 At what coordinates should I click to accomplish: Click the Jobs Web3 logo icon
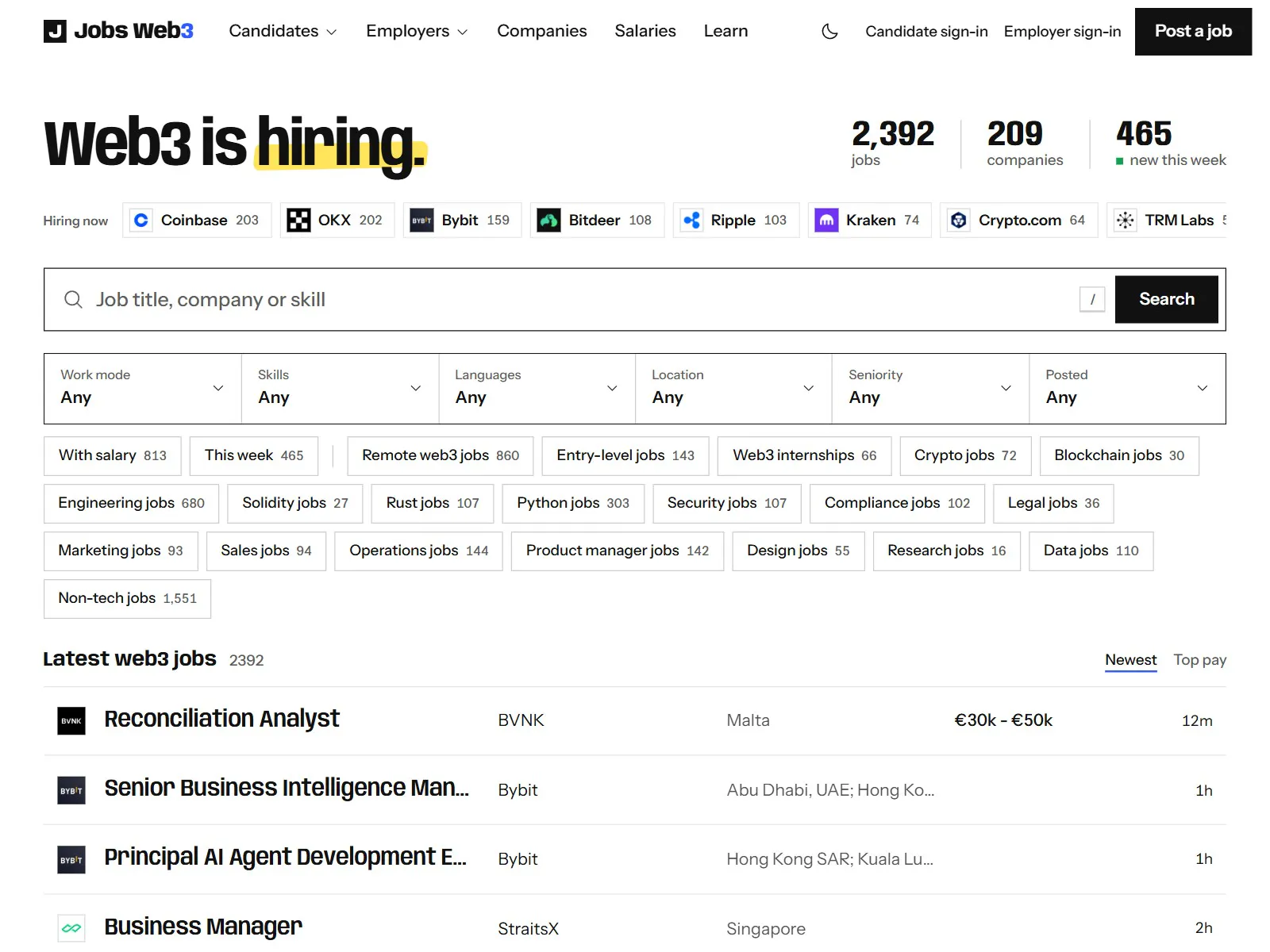click(55, 31)
